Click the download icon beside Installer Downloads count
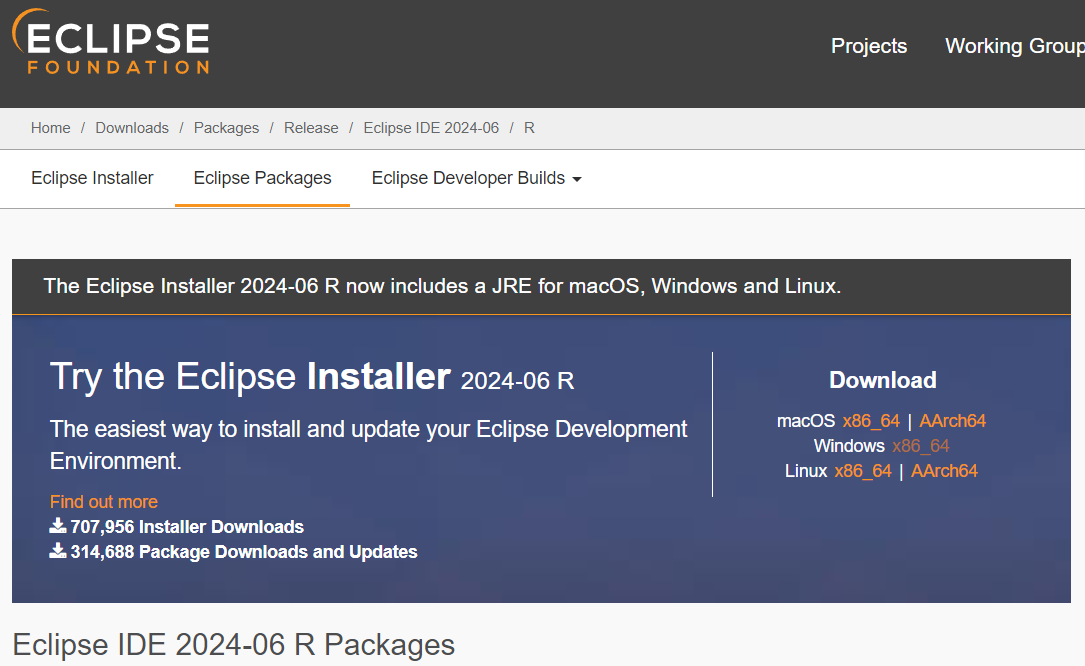The image size is (1085, 666). tap(58, 526)
